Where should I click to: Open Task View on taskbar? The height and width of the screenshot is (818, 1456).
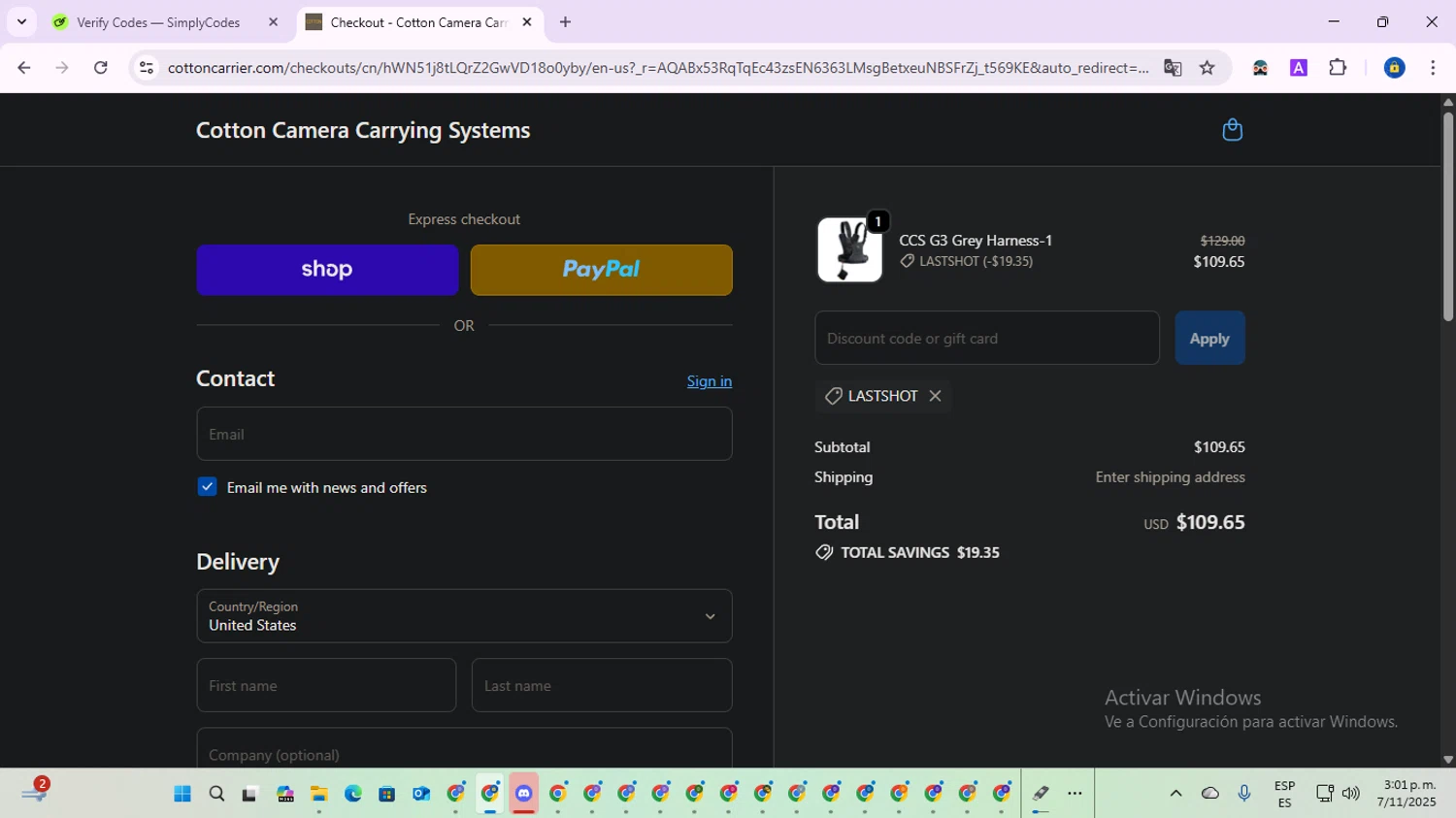click(x=249, y=794)
